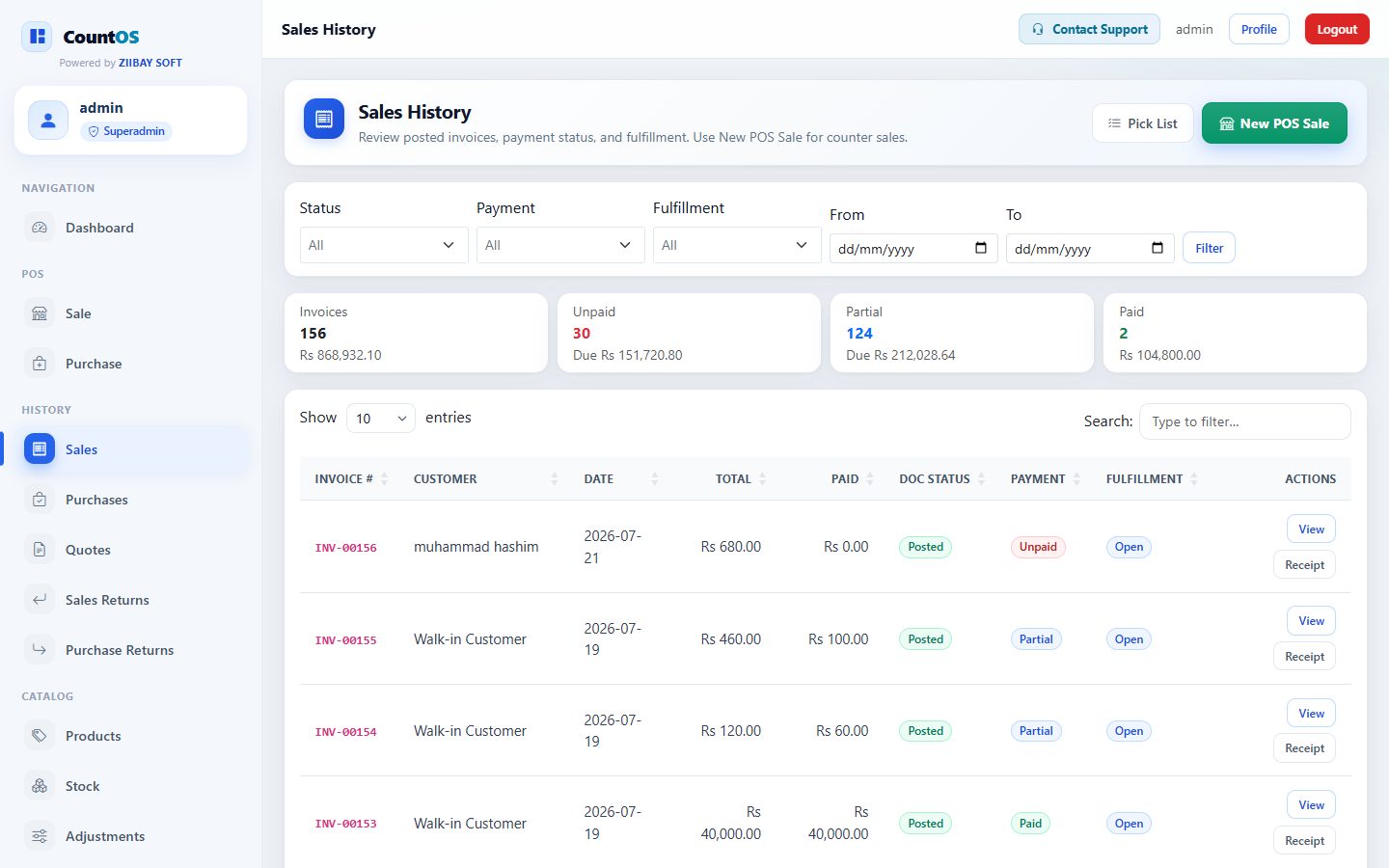Screen dimensions: 1389x868
Task: Focus the Search filter input field
Action: pos(1244,421)
